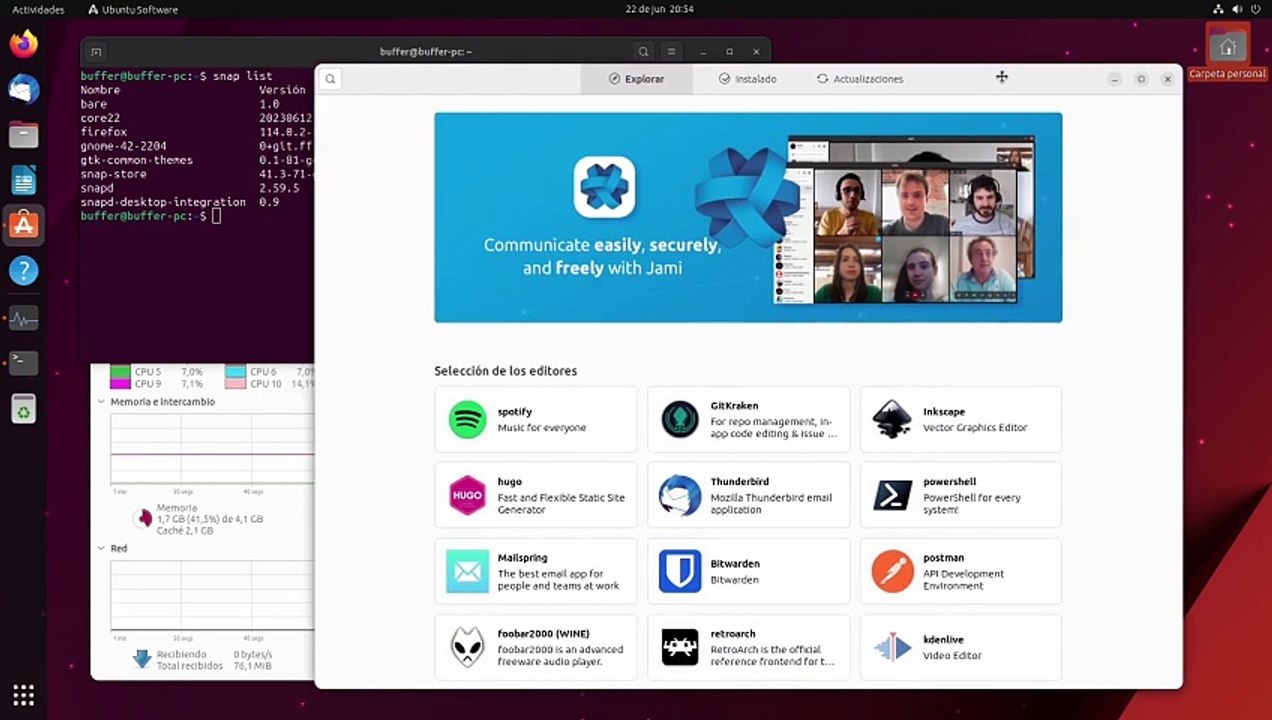Image resolution: width=1272 pixels, height=720 pixels.
Task: Switch to the Actualizaciones tab
Action: [x=860, y=79]
